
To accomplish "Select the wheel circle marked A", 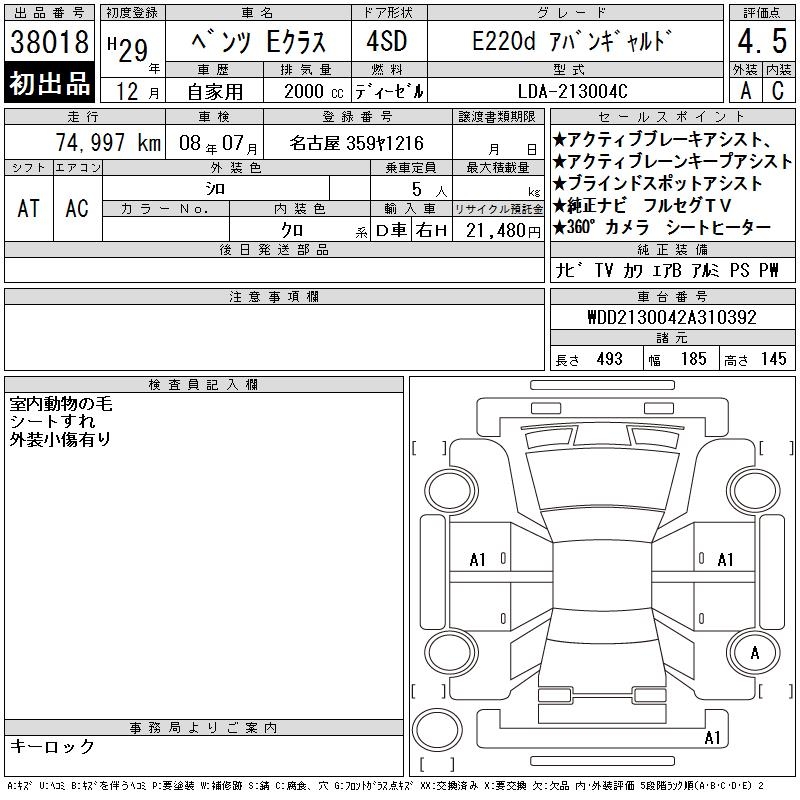I will [755, 652].
